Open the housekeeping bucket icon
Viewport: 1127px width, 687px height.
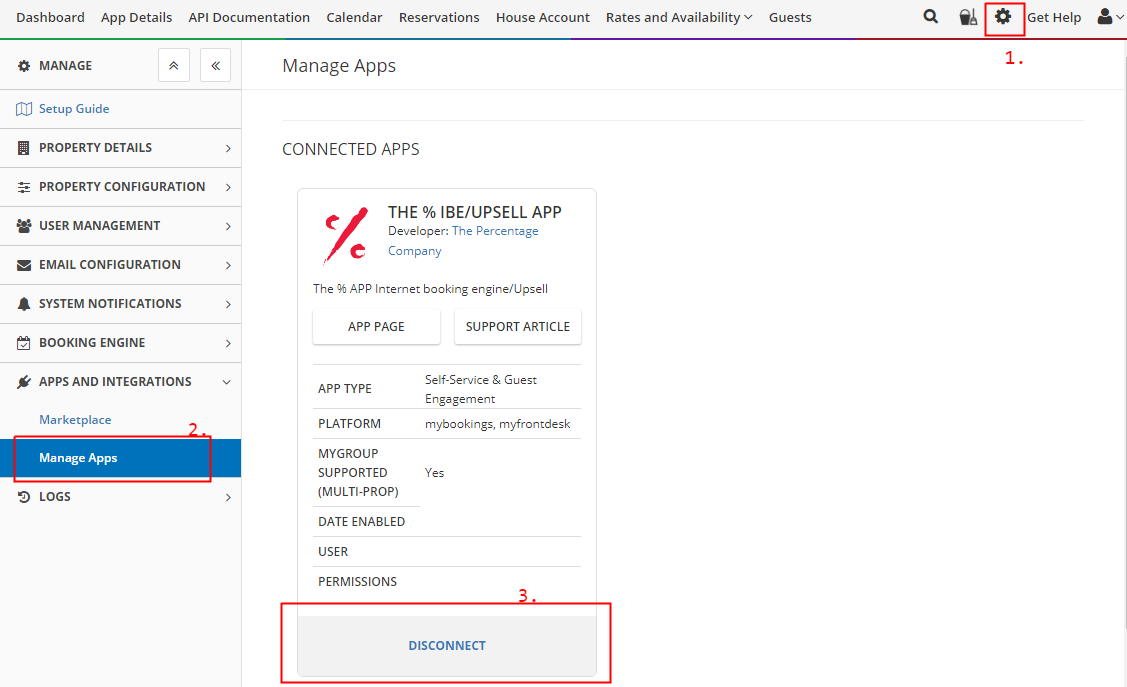pos(968,17)
